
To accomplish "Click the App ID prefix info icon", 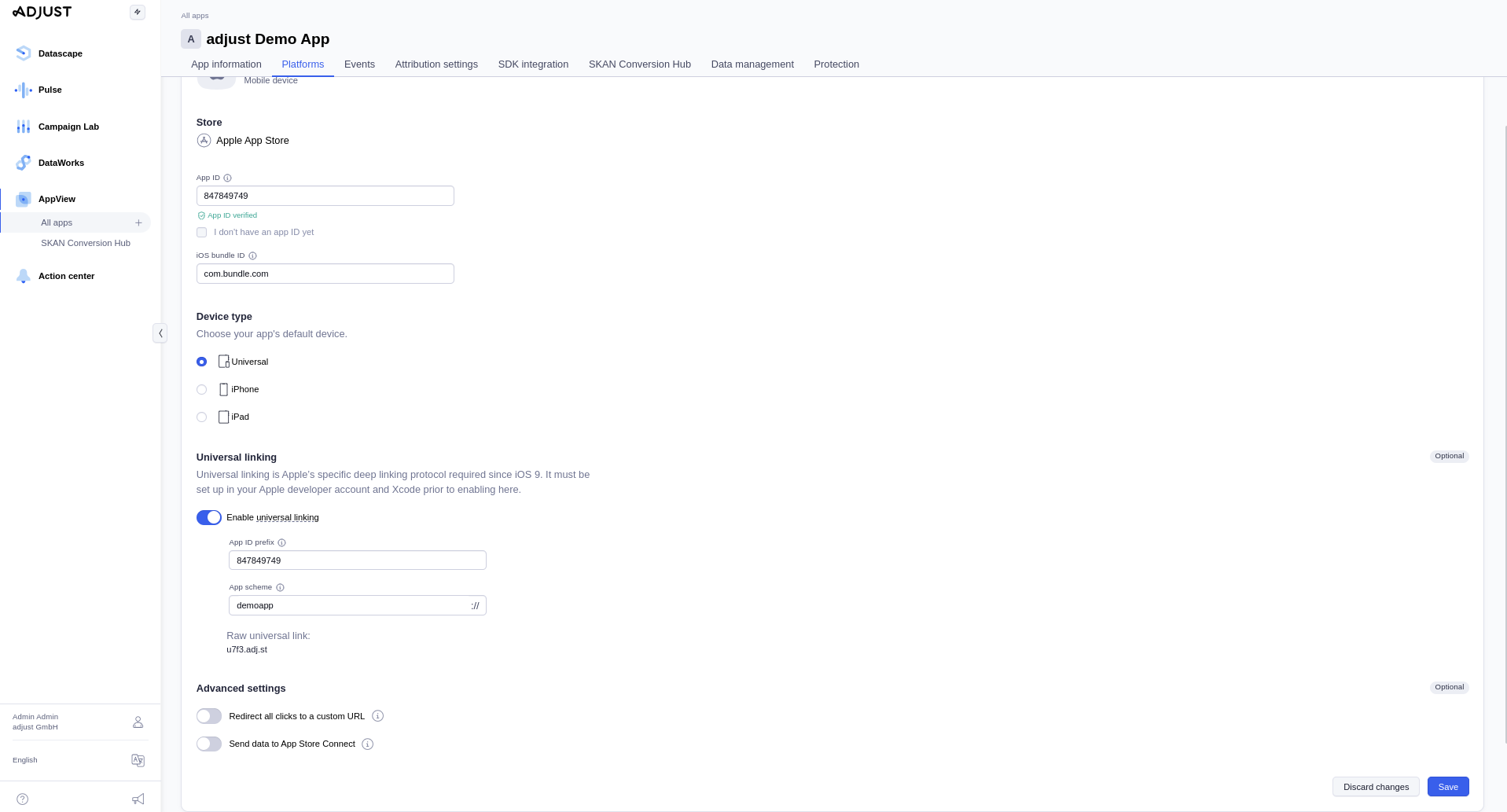I will (282, 542).
